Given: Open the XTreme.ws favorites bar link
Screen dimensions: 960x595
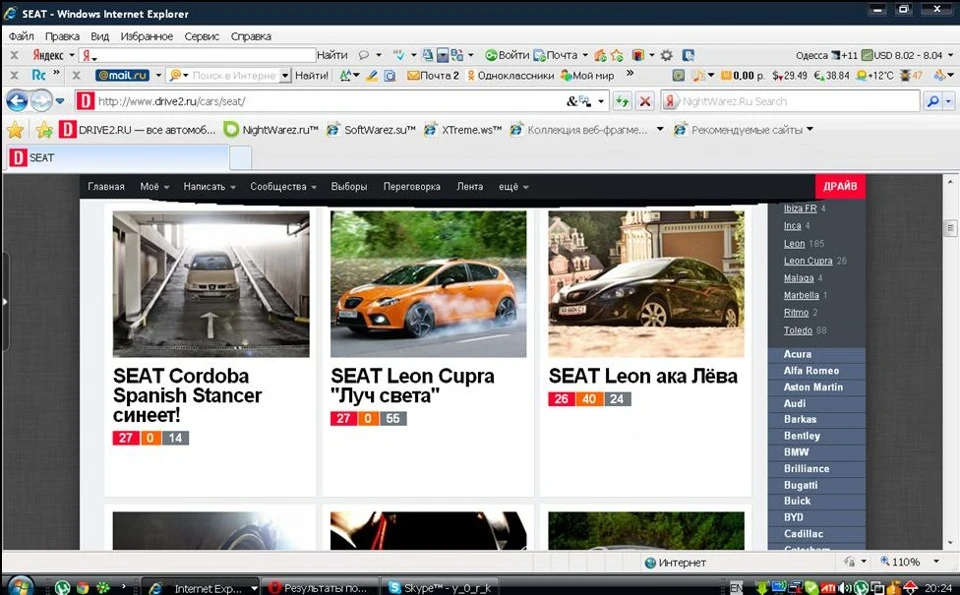Looking at the screenshot, I should click(463, 130).
